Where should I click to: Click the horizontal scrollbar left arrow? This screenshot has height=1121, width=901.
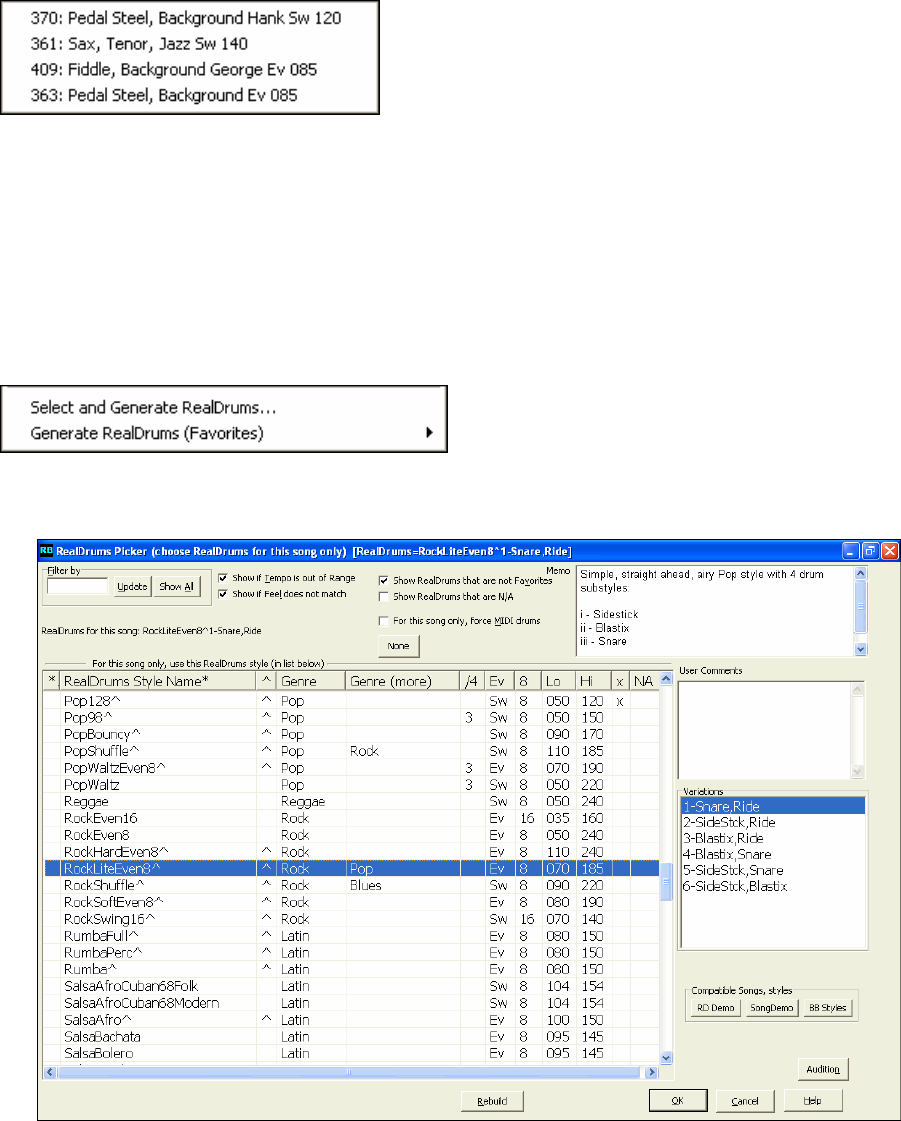coord(50,1072)
